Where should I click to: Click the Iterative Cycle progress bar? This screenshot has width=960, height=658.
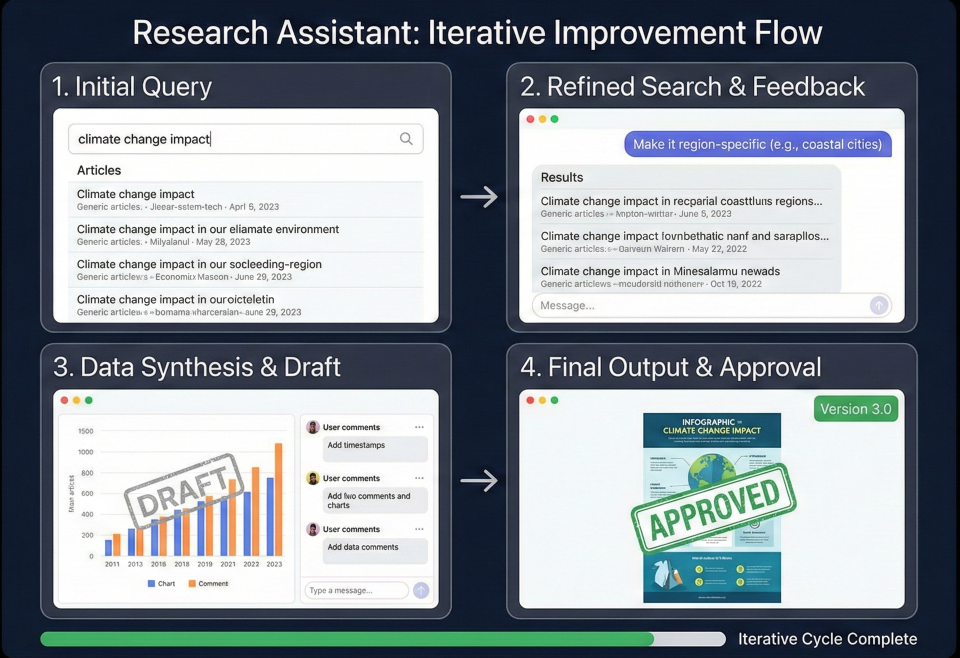pyautogui.click(x=382, y=639)
